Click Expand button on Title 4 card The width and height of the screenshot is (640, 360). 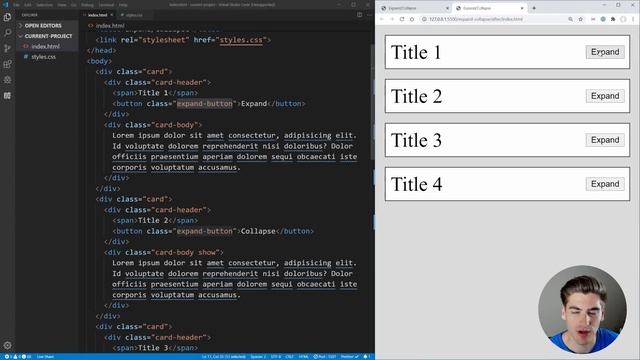[x=605, y=184]
